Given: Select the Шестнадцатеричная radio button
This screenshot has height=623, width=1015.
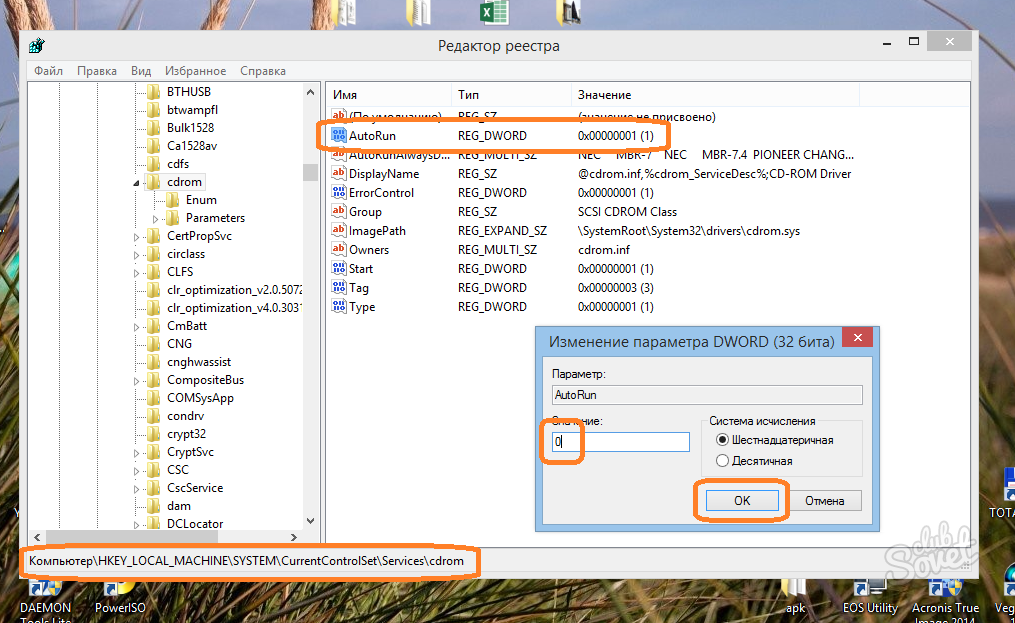Looking at the screenshot, I should coord(722,440).
